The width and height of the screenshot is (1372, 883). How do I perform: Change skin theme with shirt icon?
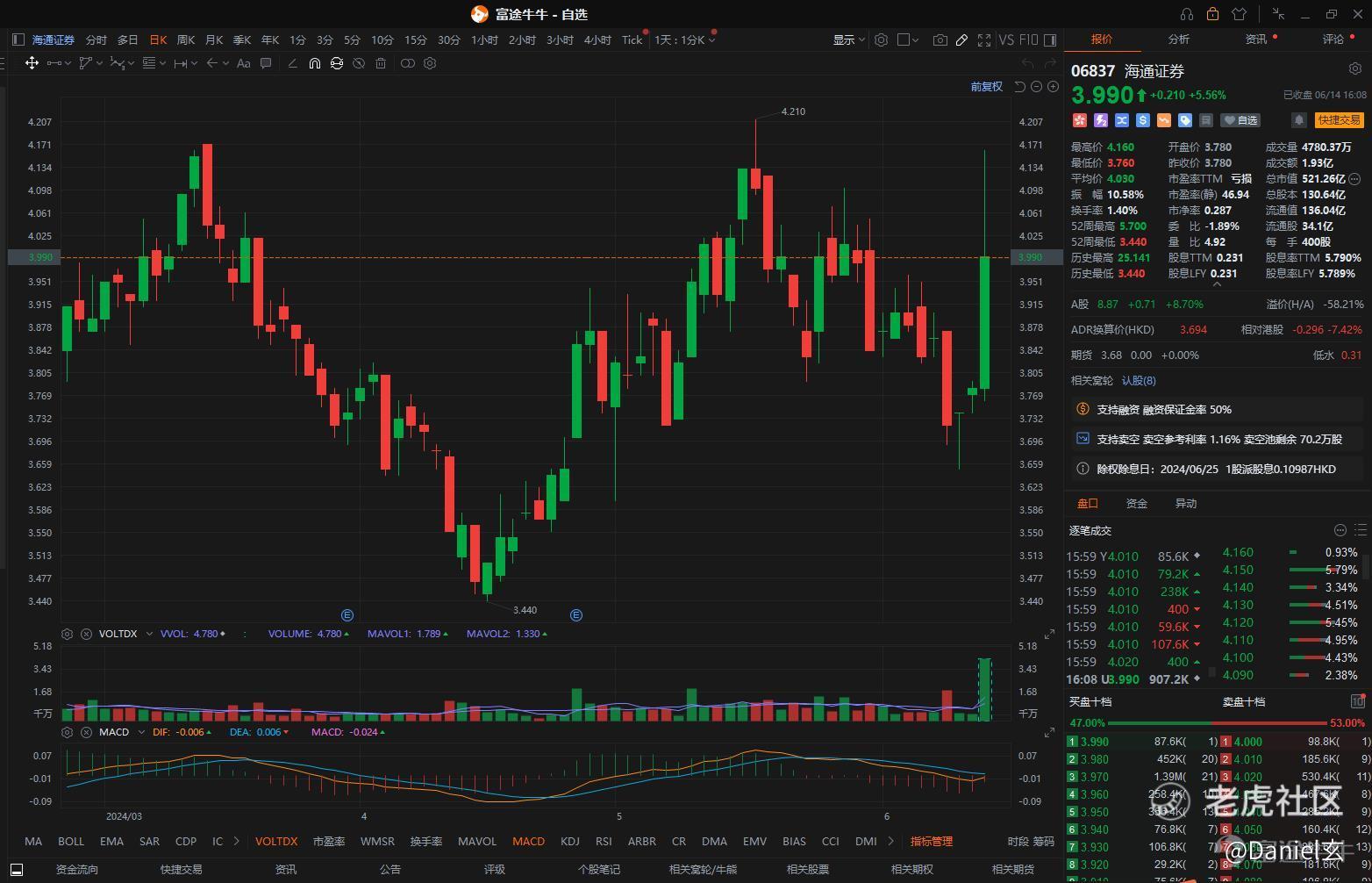[x=1239, y=14]
